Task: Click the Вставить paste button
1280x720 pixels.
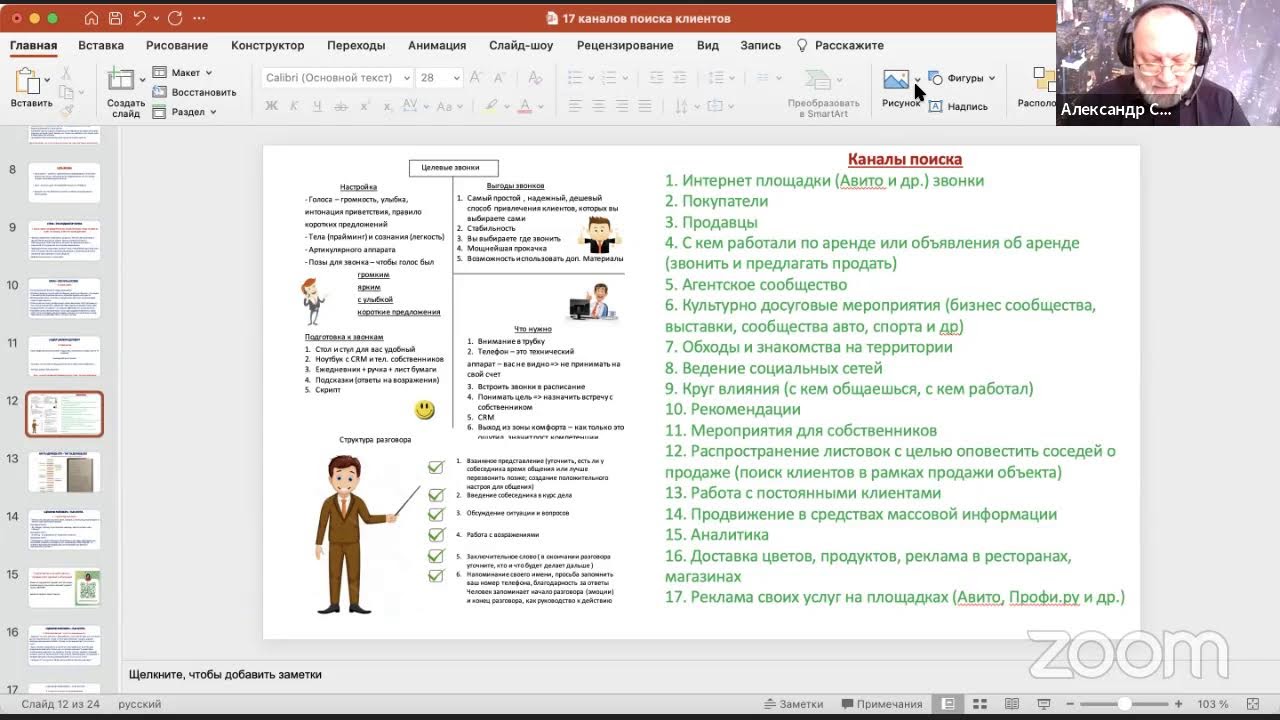Action: click(31, 88)
